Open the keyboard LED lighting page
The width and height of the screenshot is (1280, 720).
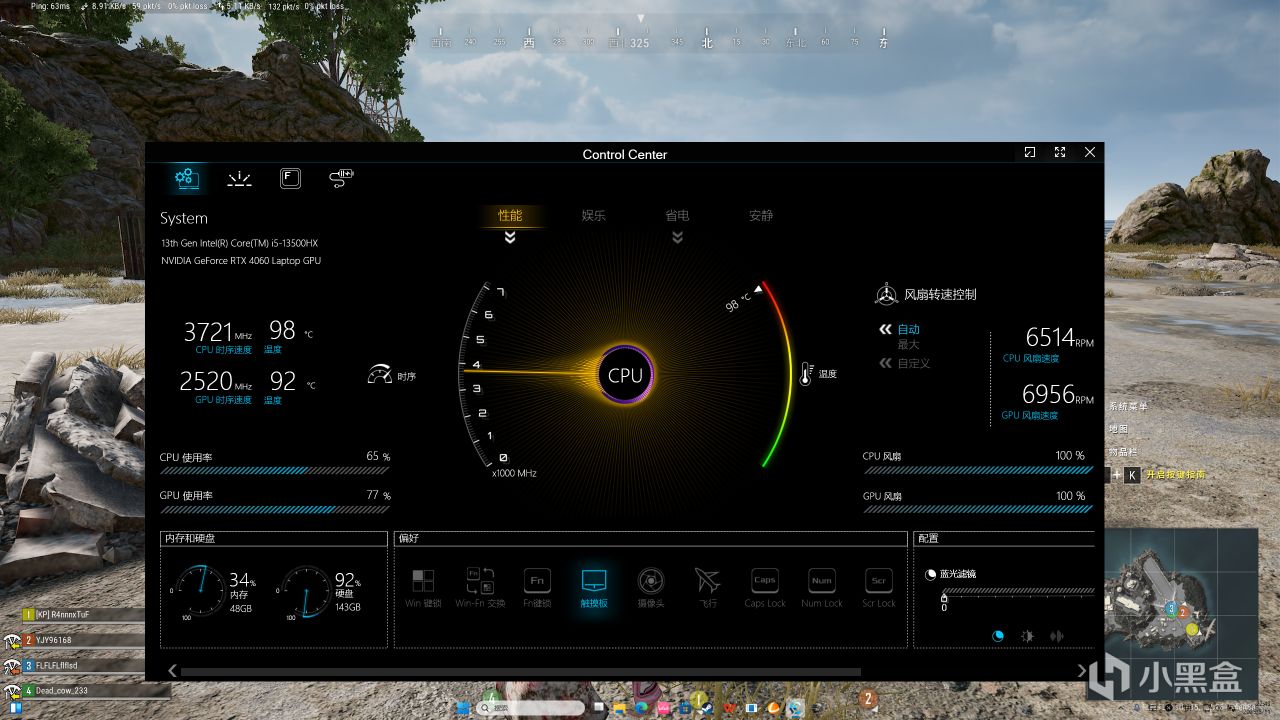pyautogui.click(x=239, y=178)
